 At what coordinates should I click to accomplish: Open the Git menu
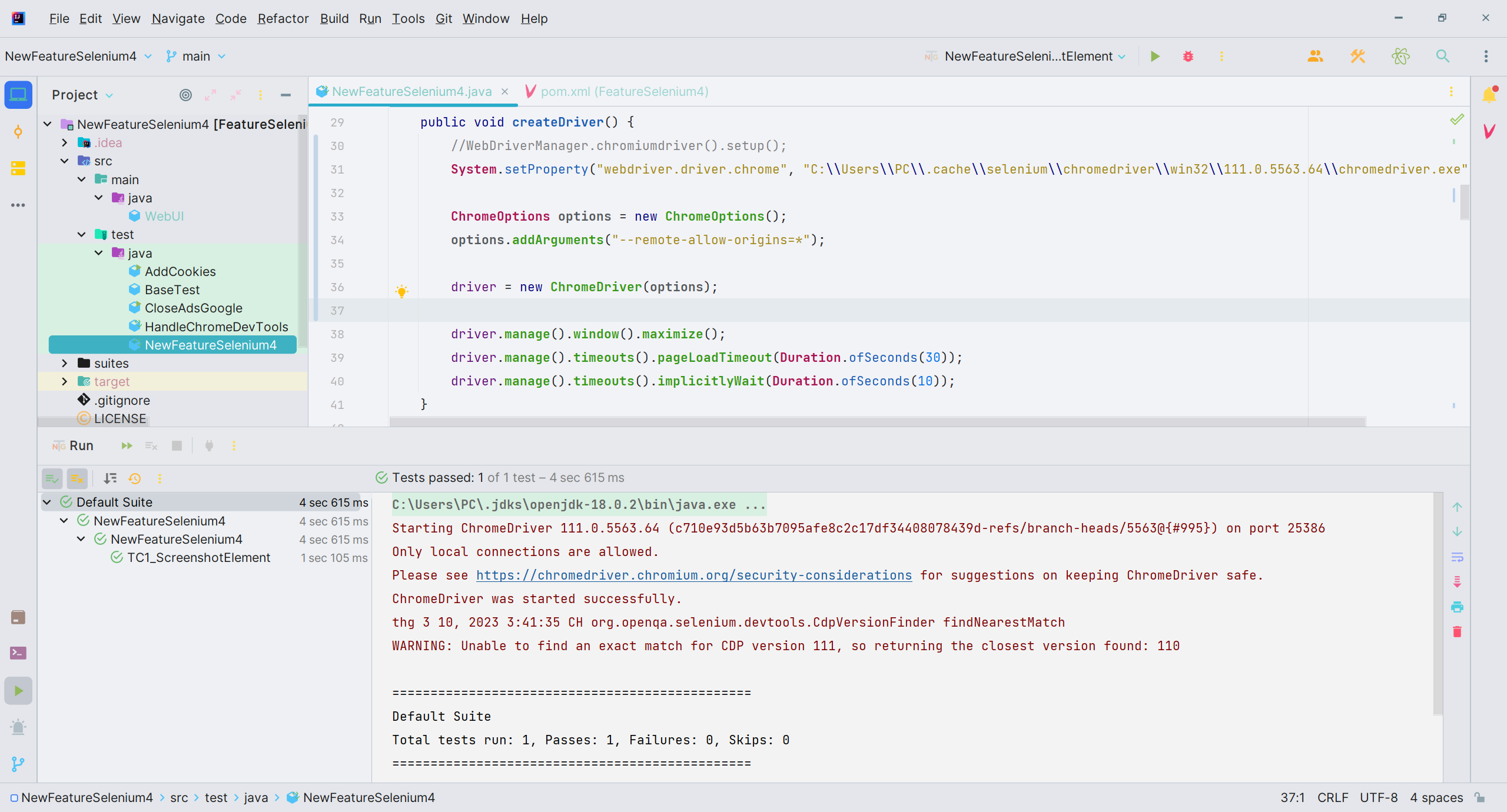coord(443,19)
